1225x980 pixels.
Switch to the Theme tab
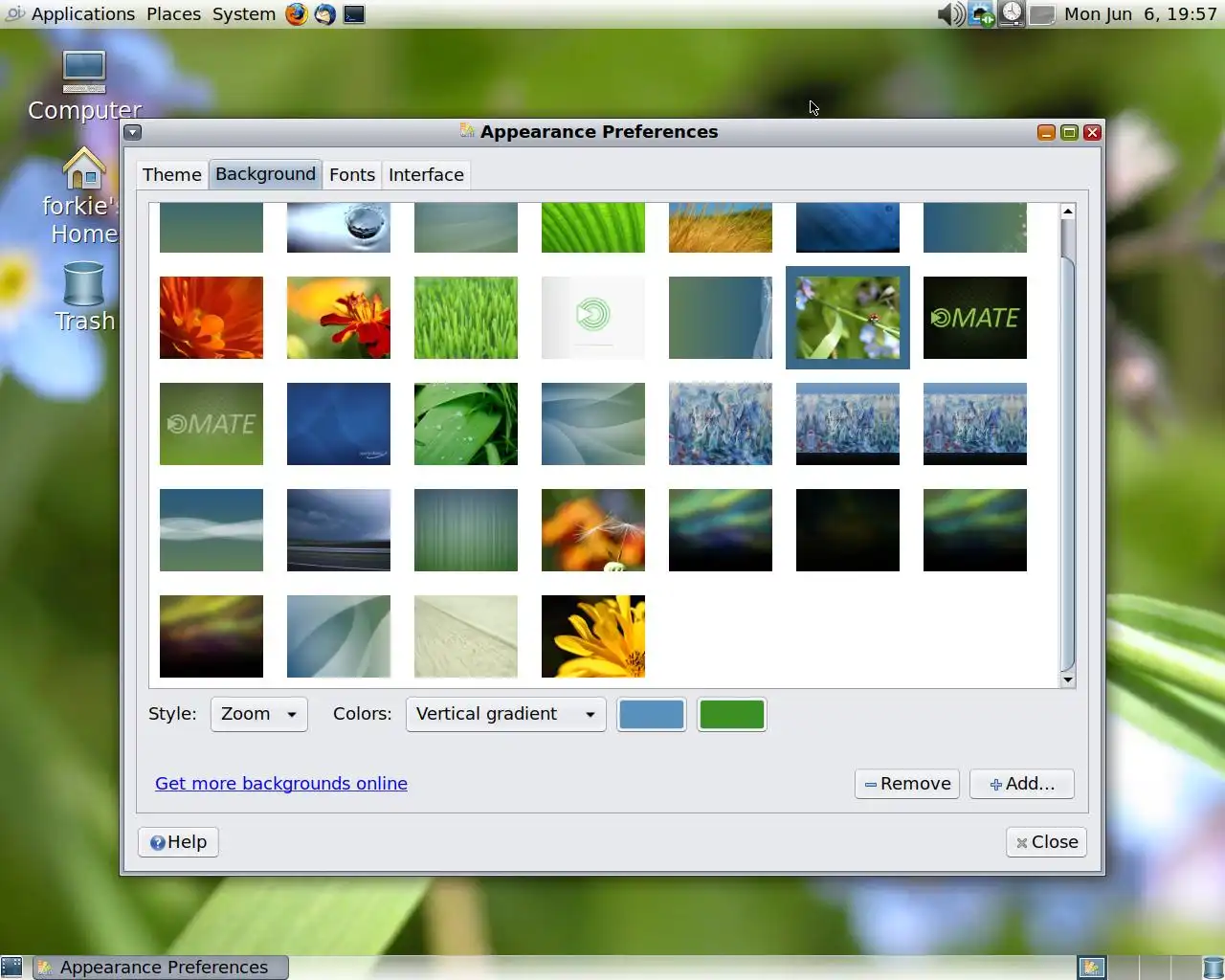tap(172, 174)
